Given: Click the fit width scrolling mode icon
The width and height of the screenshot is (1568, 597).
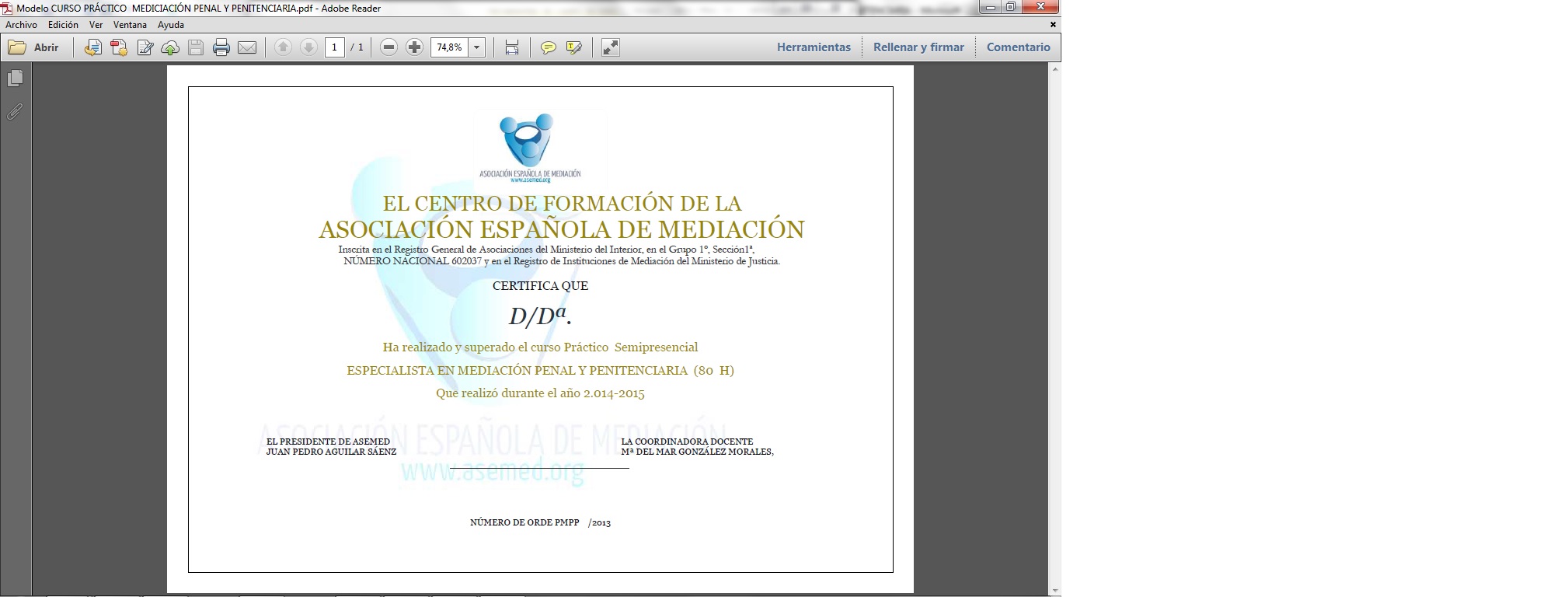Looking at the screenshot, I should (x=512, y=47).
